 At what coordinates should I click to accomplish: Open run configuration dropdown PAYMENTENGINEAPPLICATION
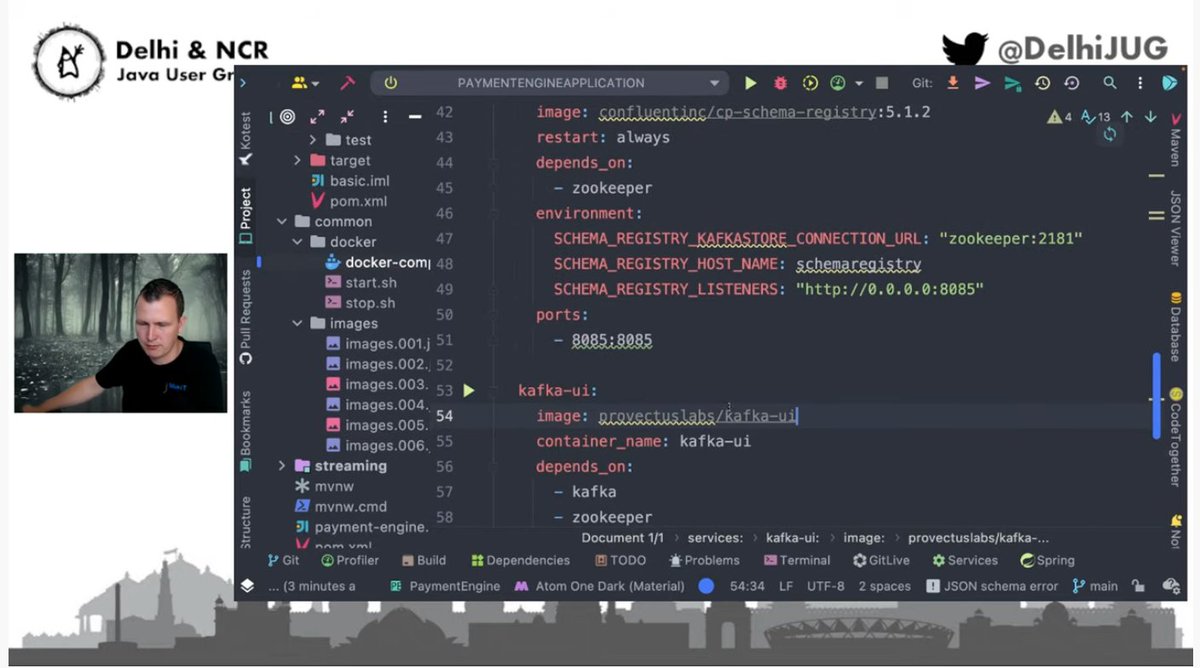(x=550, y=83)
